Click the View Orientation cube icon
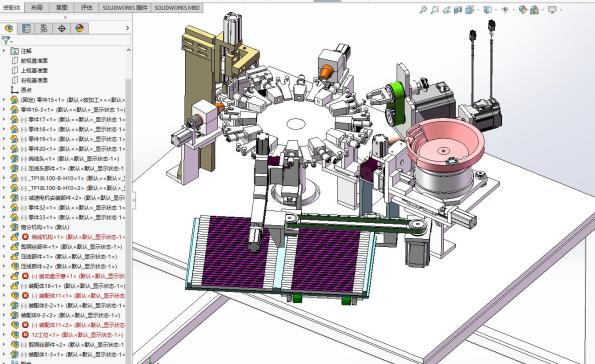This screenshot has width=595, height=364. click(x=470, y=10)
